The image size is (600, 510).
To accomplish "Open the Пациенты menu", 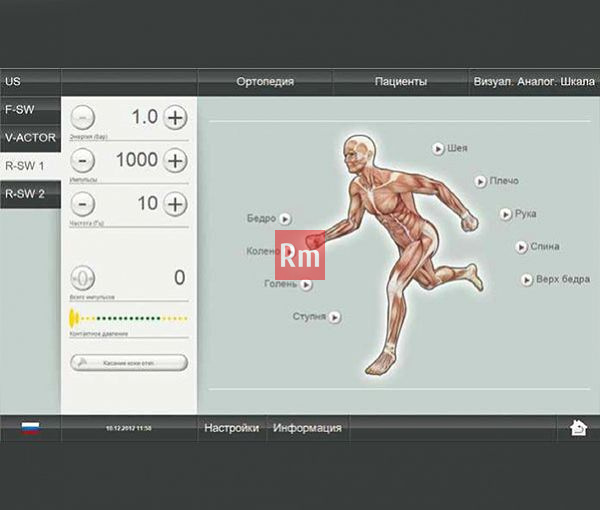I will click(401, 82).
